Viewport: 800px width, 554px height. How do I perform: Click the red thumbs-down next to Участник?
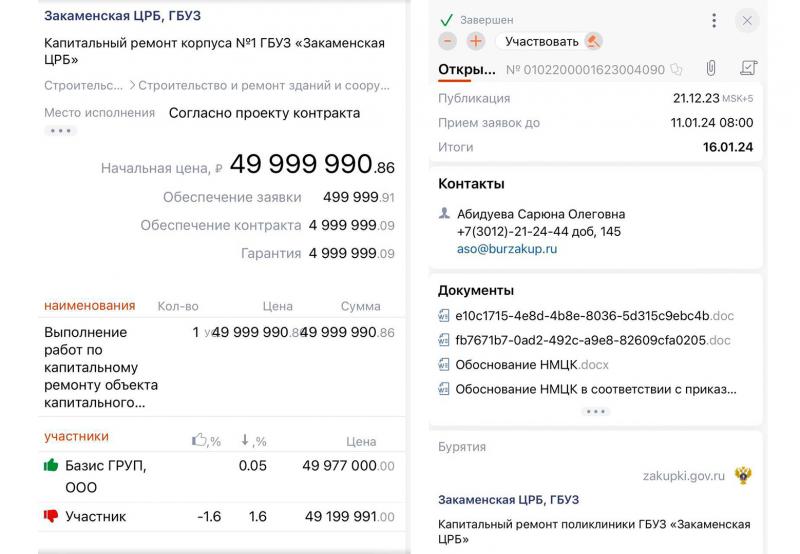(x=51, y=516)
